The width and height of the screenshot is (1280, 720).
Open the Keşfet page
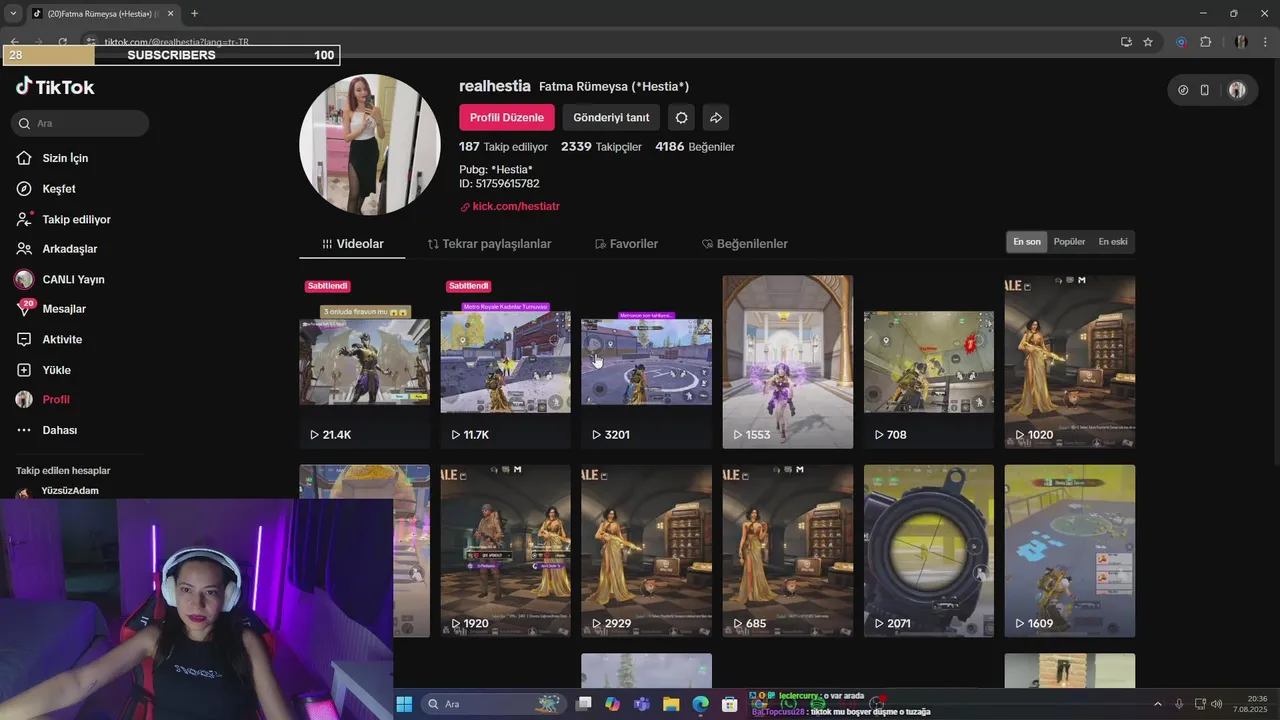click(x=58, y=189)
